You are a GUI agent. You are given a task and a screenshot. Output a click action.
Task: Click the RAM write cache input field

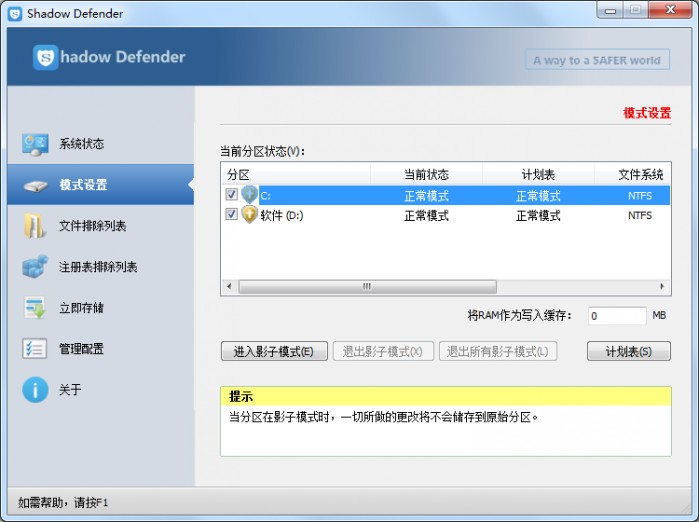(617, 316)
